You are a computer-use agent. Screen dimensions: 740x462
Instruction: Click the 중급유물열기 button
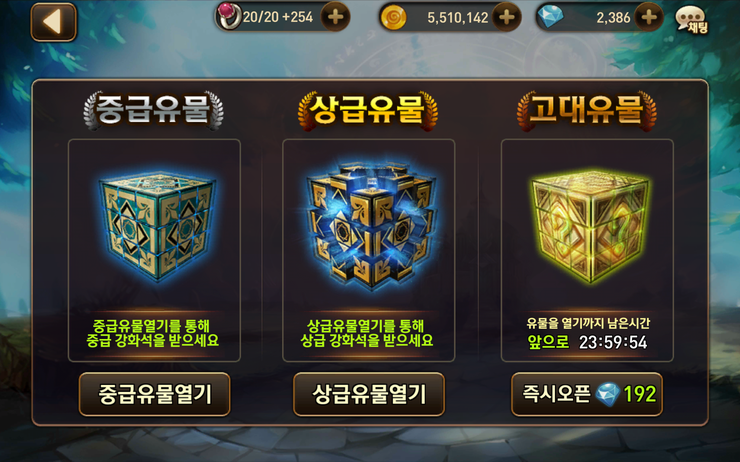point(154,394)
